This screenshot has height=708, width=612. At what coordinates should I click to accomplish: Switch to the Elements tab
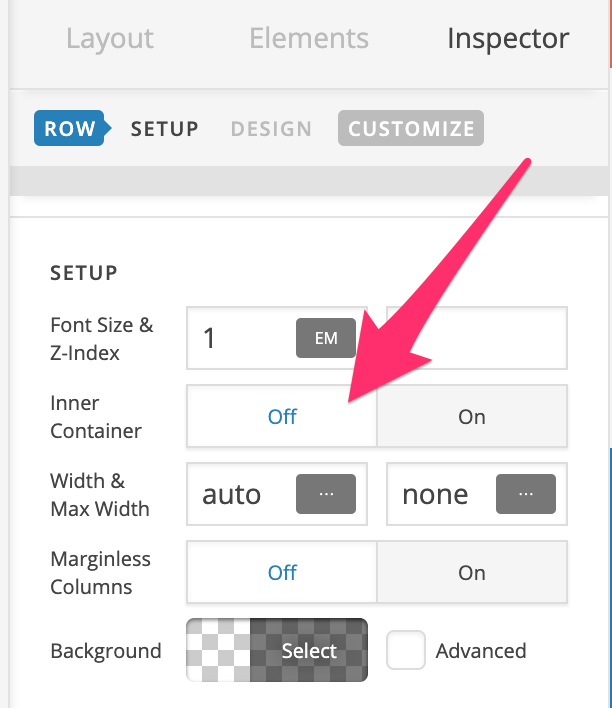[x=309, y=38]
